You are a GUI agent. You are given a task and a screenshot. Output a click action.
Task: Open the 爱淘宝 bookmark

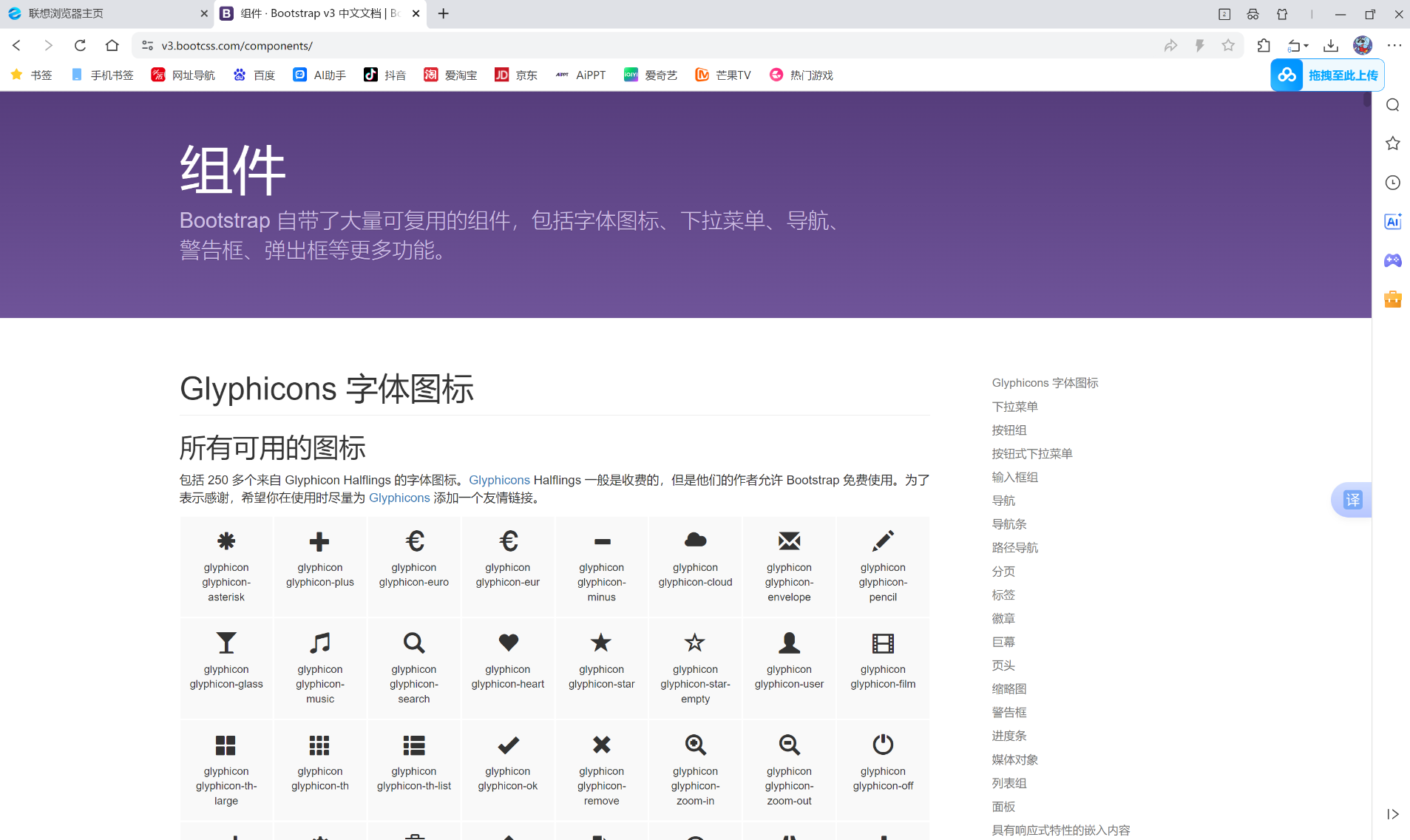(450, 75)
